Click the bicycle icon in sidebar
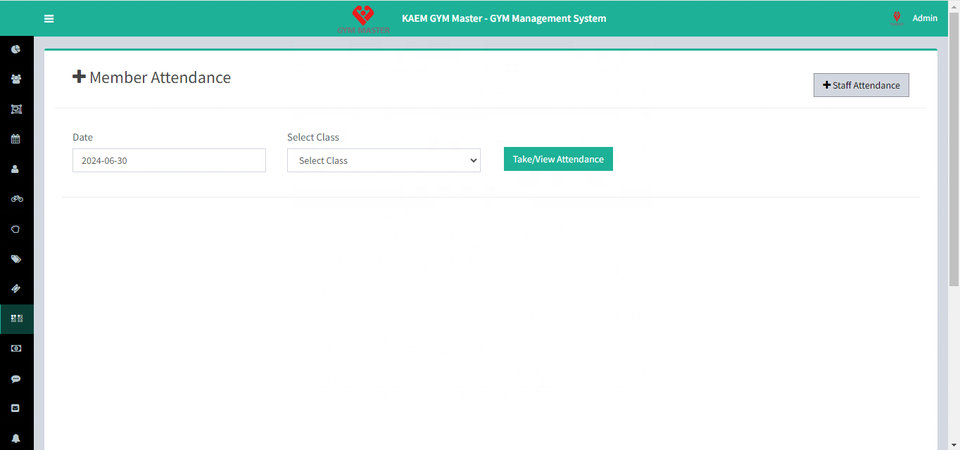Viewport: 960px width, 450px height. tap(16, 199)
